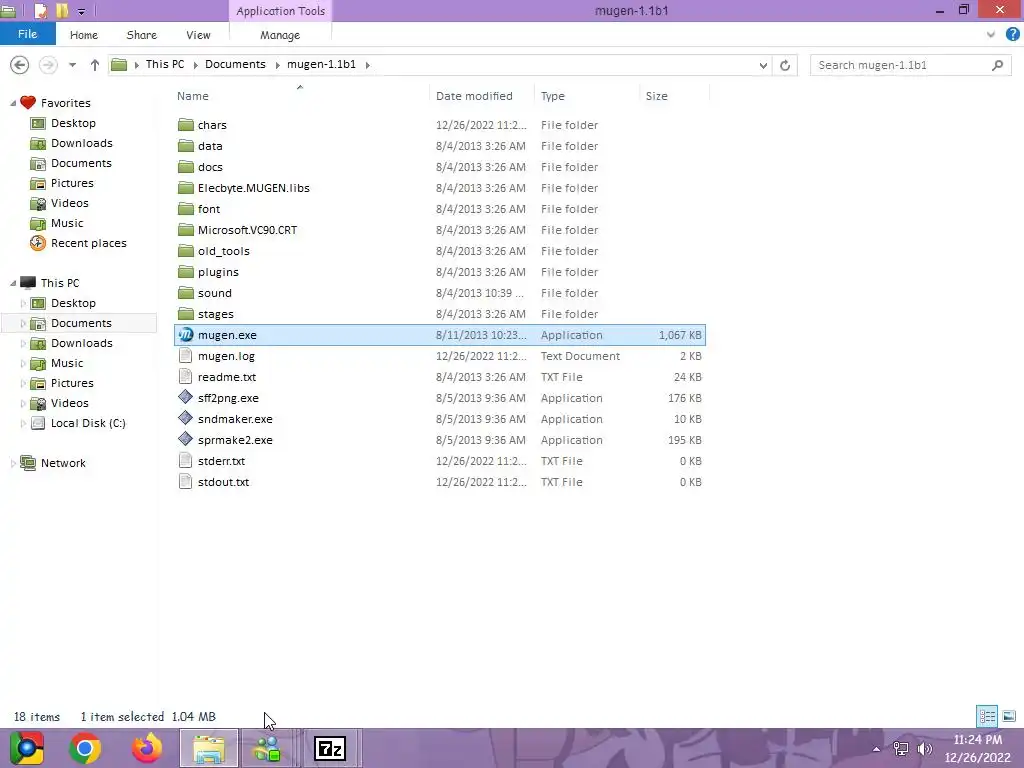Sort by Date modified column

474,96
